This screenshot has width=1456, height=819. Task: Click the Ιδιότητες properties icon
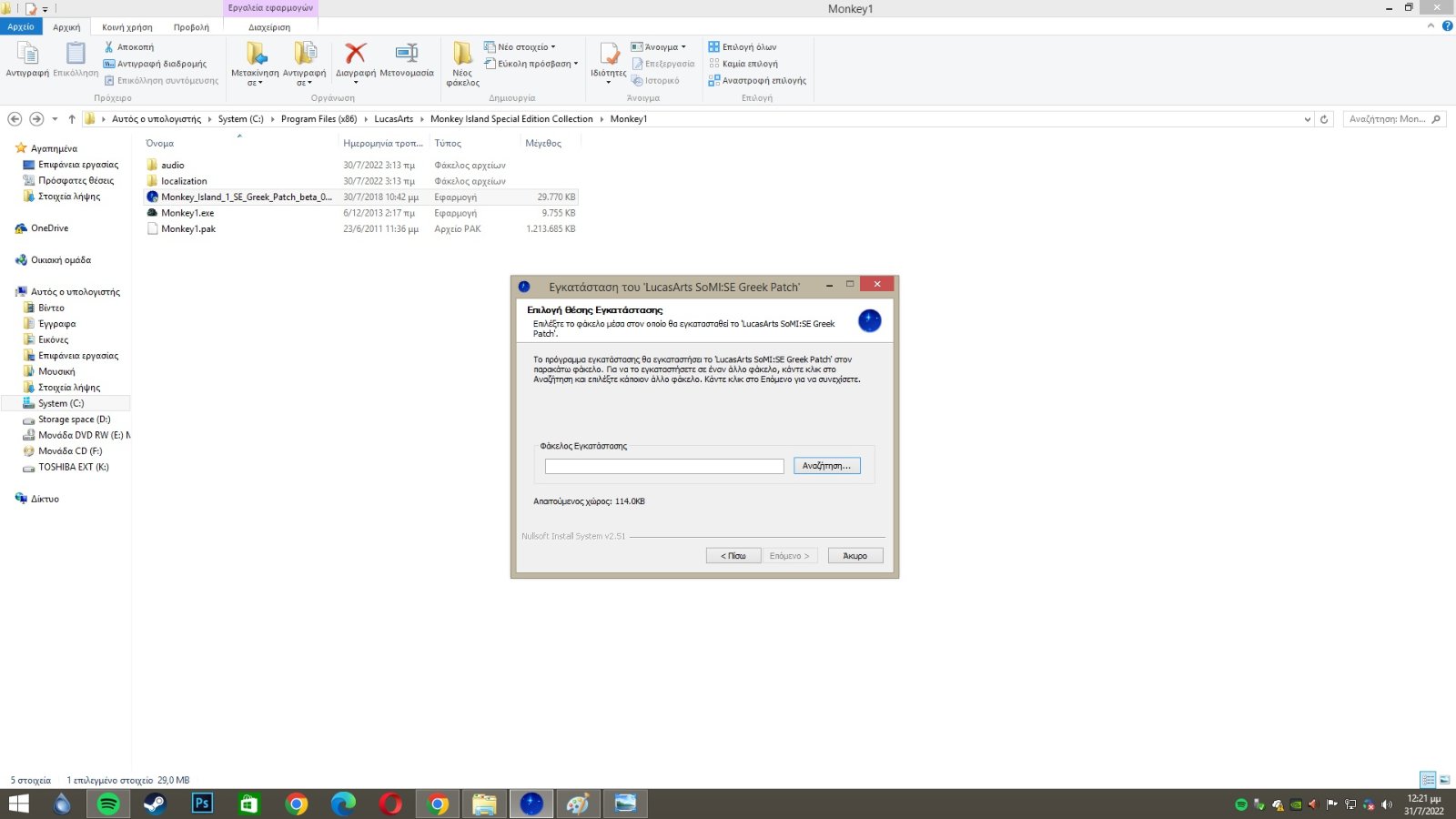(609, 55)
